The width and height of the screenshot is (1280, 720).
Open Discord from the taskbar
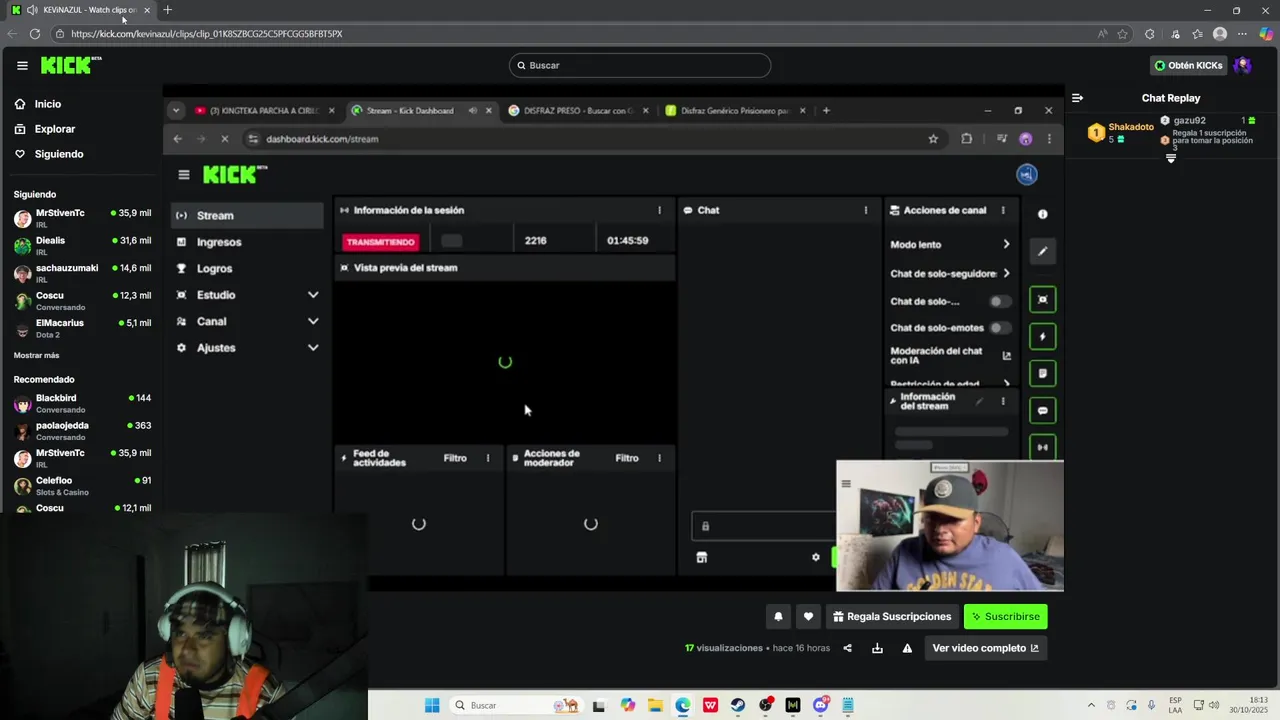click(820, 705)
